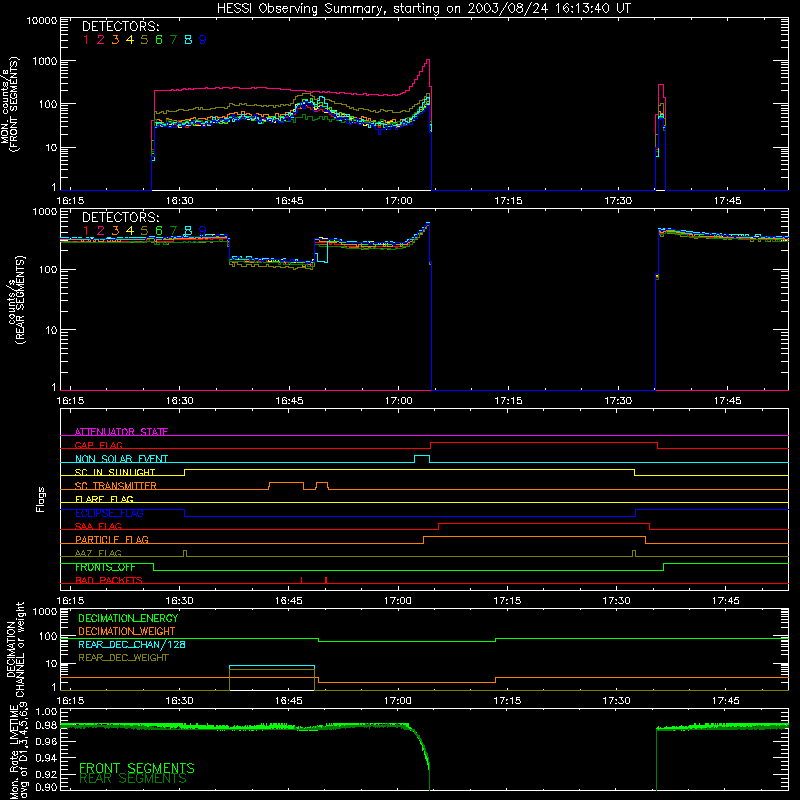Select the 'PARTICLE_FLAG' label
800x800 pixels.
pos(112,540)
